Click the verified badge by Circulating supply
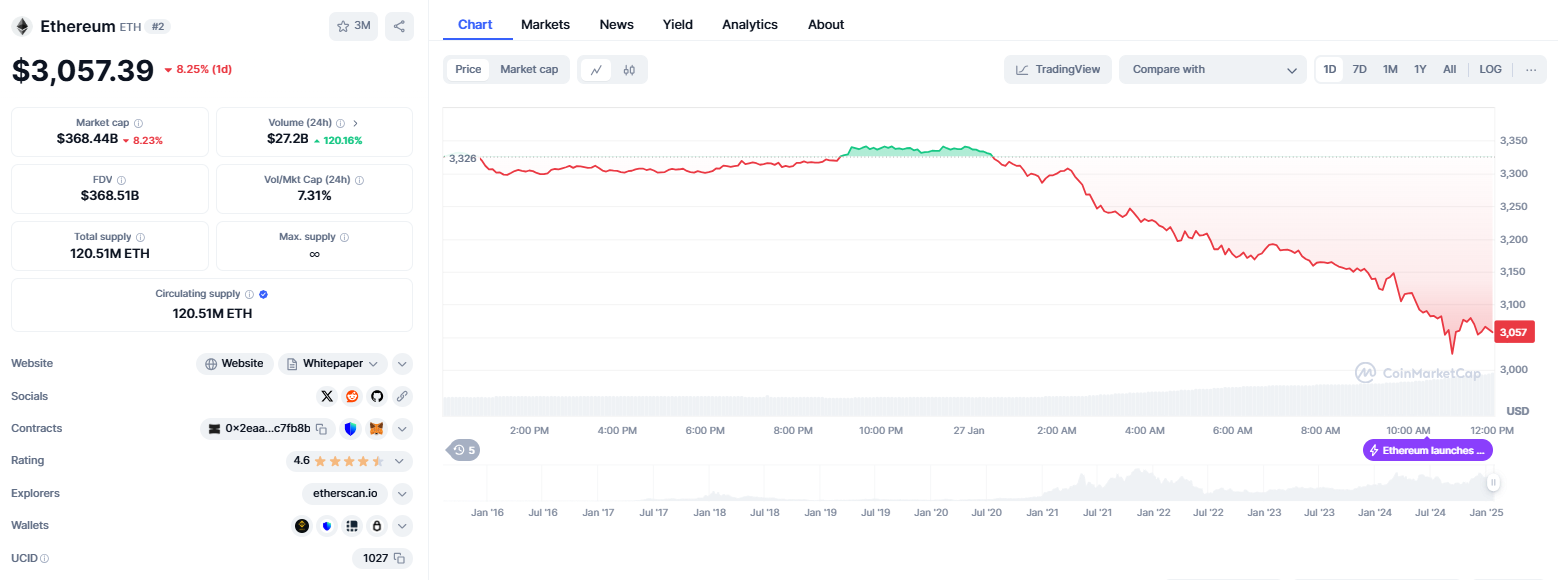The width and height of the screenshot is (1558, 580). coord(263,294)
